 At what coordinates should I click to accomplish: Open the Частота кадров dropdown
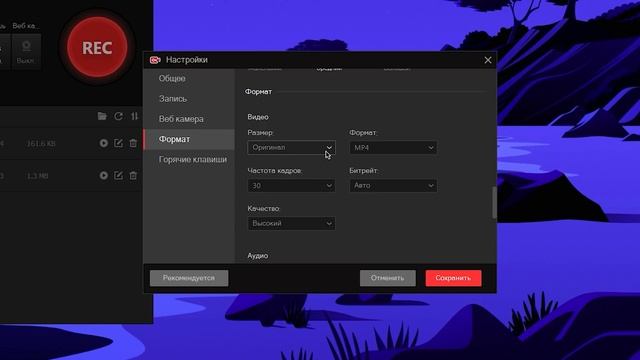(291, 185)
